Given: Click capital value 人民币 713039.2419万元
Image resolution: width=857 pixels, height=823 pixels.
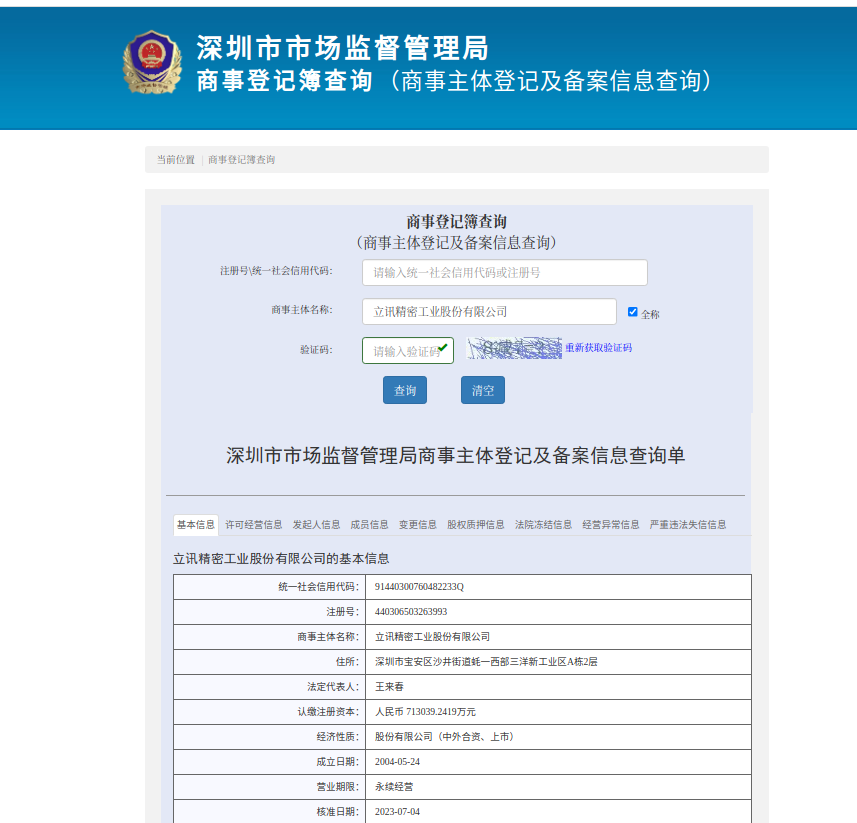Looking at the screenshot, I should (x=425, y=712).
